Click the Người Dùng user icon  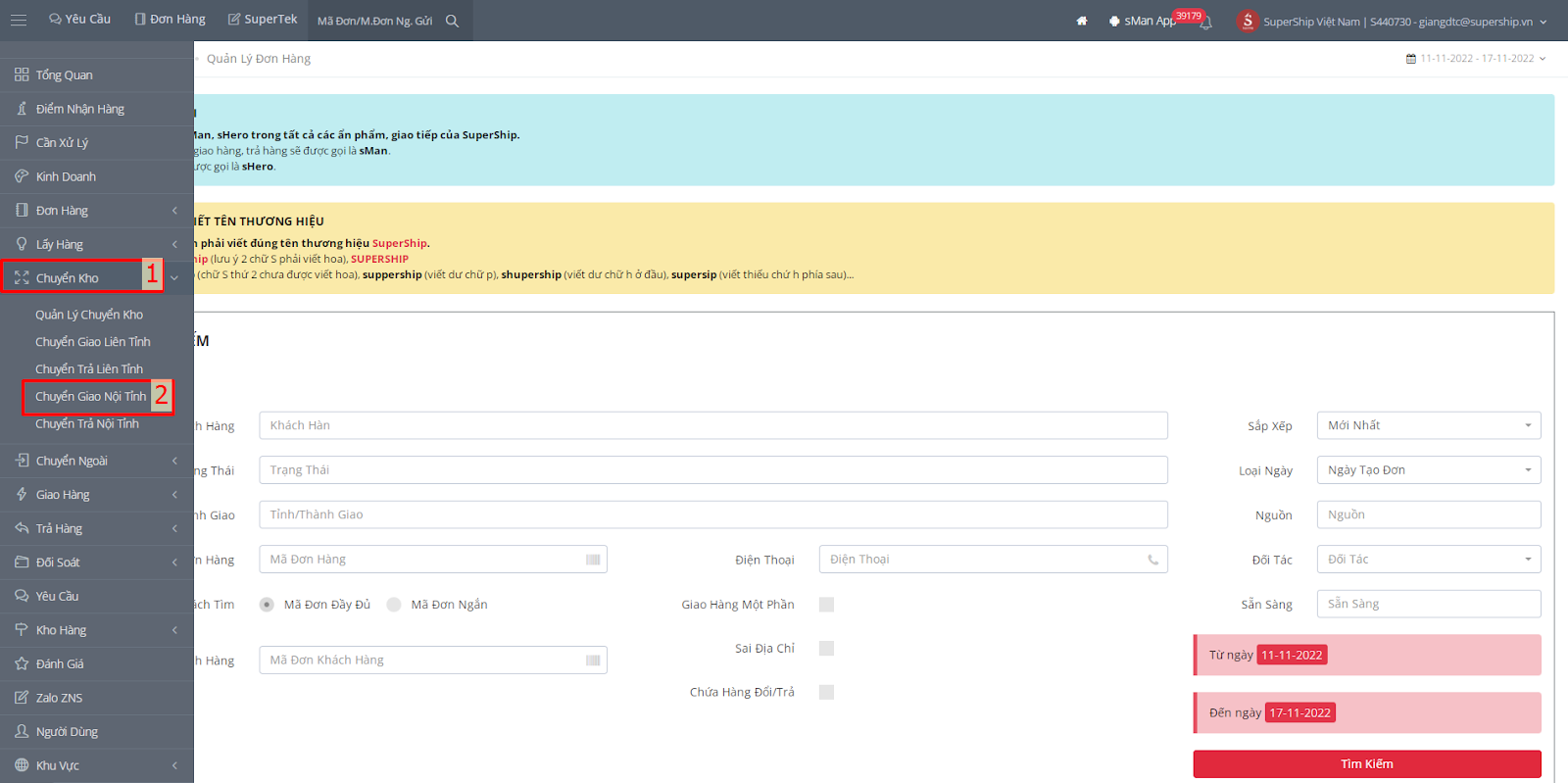[22, 731]
